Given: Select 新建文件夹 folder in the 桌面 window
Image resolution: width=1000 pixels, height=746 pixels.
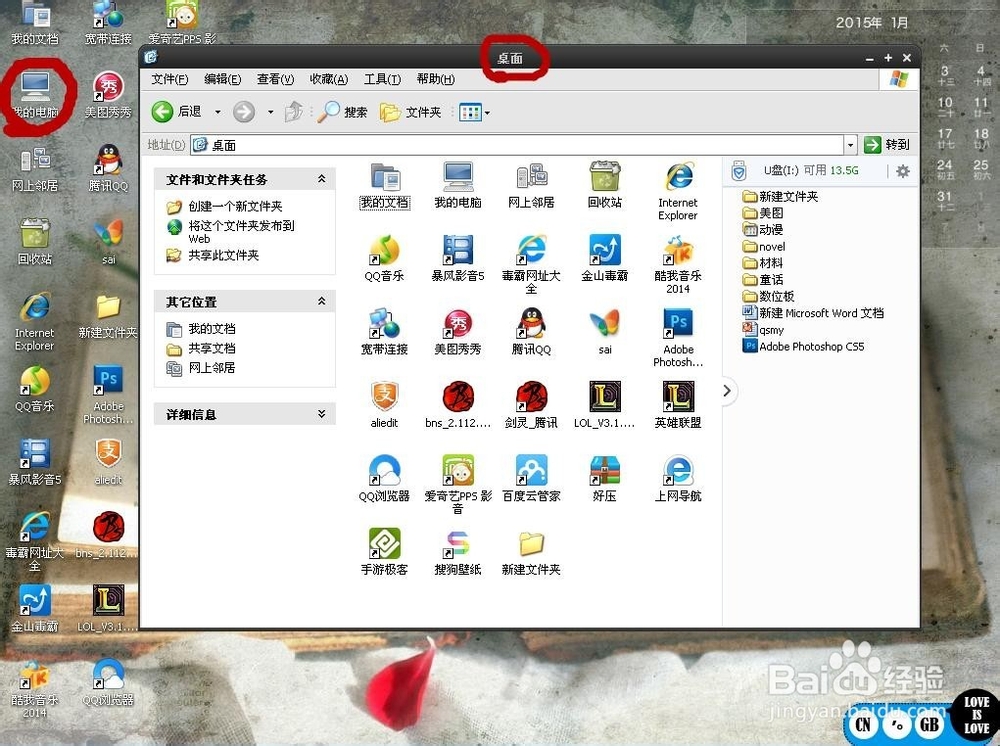Looking at the screenshot, I should (x=531, y=552).
